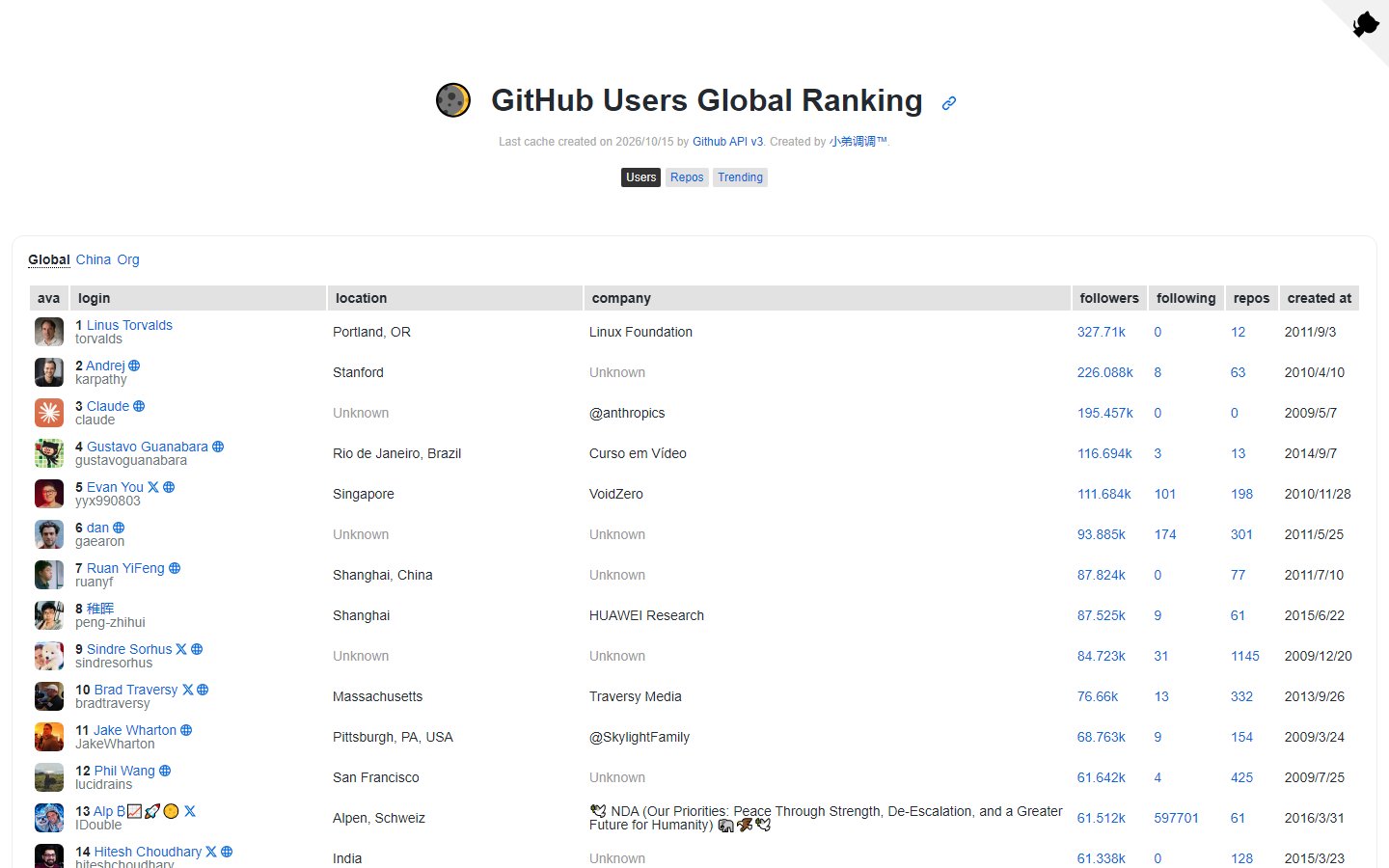Viewport: 1389px width, 868px height.
Task: Select the Global ranking tab
Action: click(49, 259)
